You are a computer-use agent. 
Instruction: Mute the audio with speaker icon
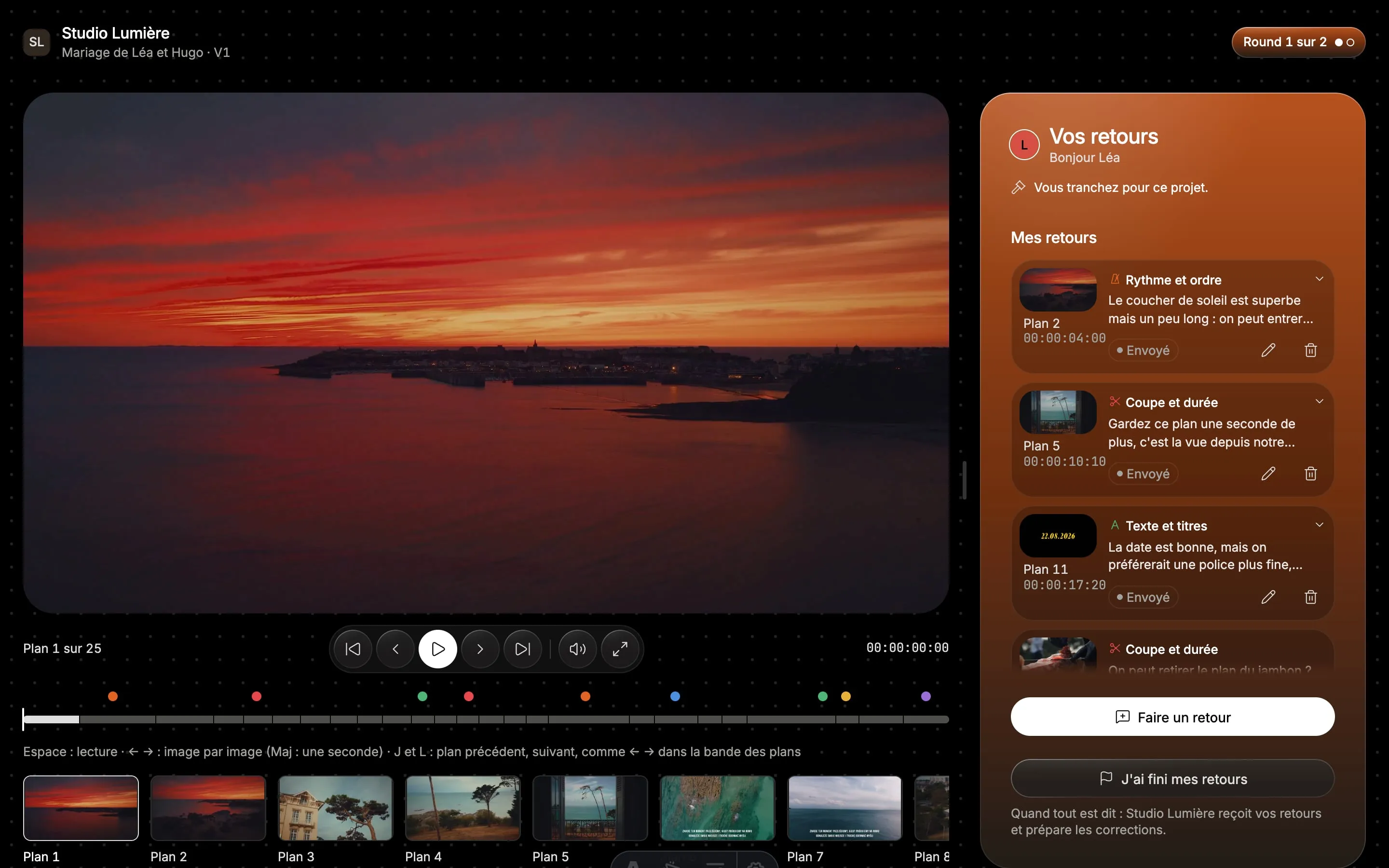pos(577,649)
